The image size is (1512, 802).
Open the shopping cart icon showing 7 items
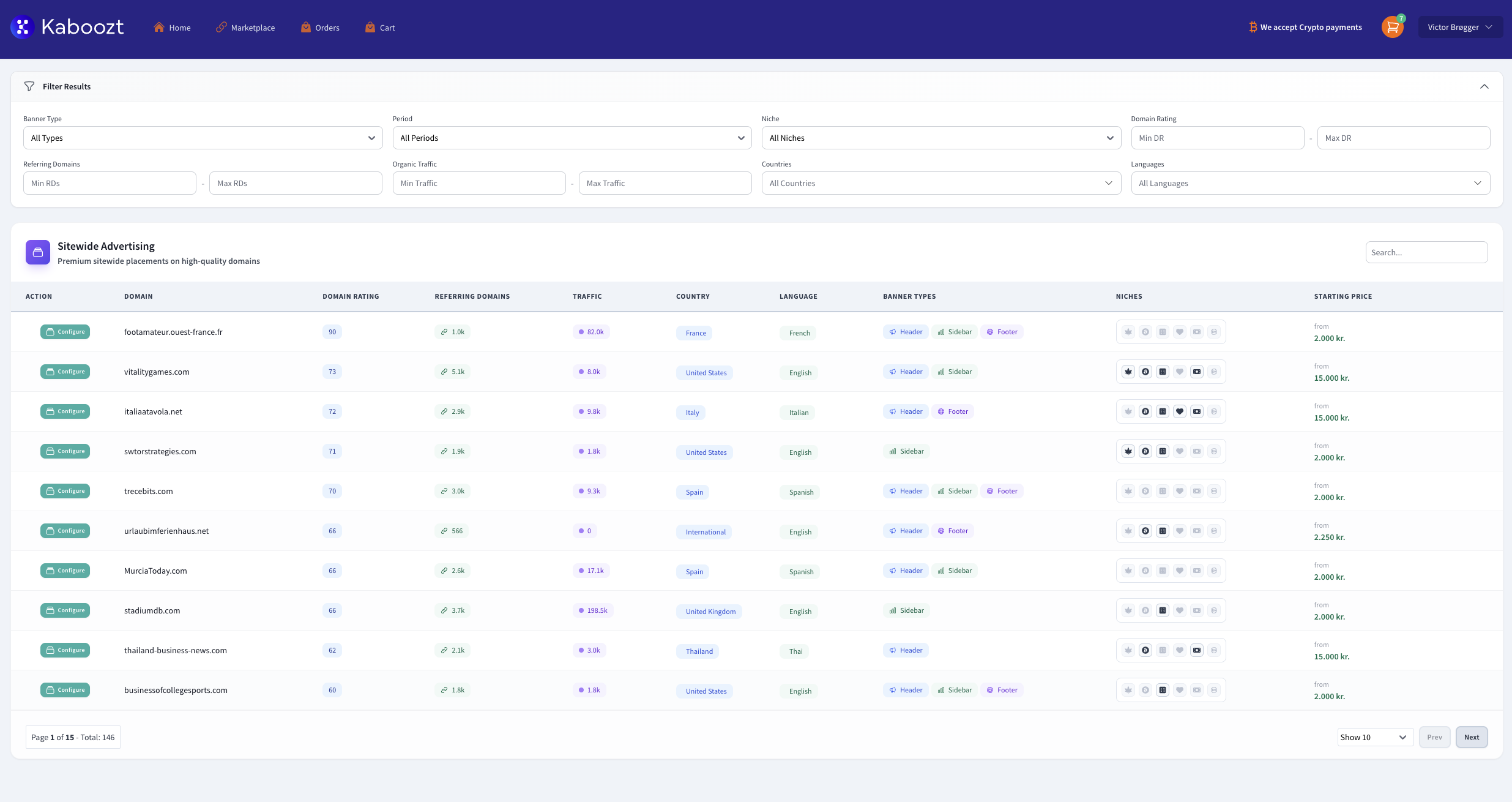point(1393,27)
